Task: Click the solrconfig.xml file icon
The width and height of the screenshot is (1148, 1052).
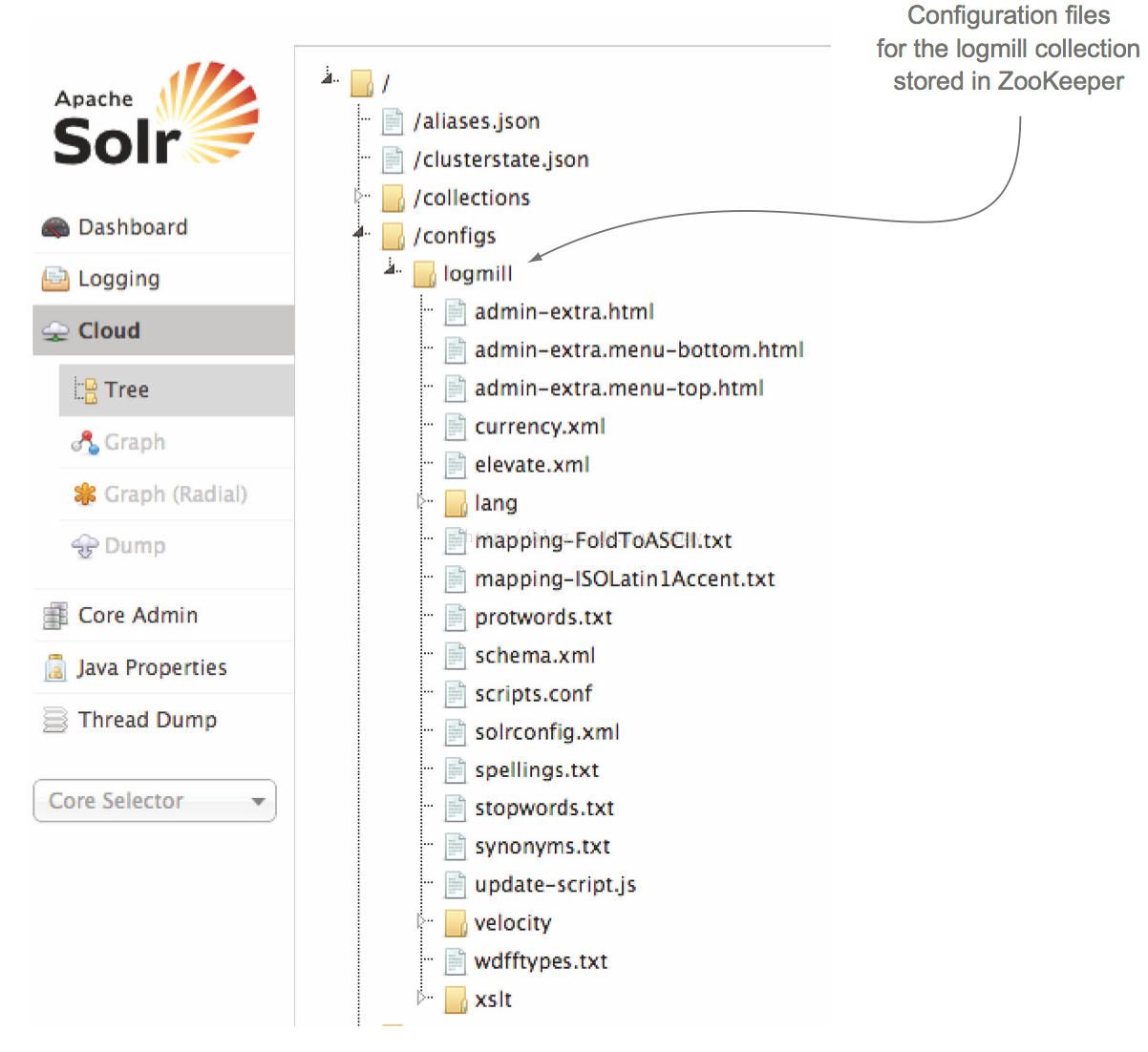Action: coord(455,732)
